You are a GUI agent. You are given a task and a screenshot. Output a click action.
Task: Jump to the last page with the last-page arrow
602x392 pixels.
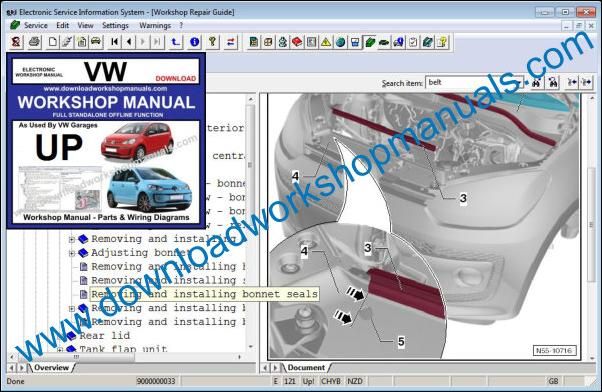click(x=157, y=42)
